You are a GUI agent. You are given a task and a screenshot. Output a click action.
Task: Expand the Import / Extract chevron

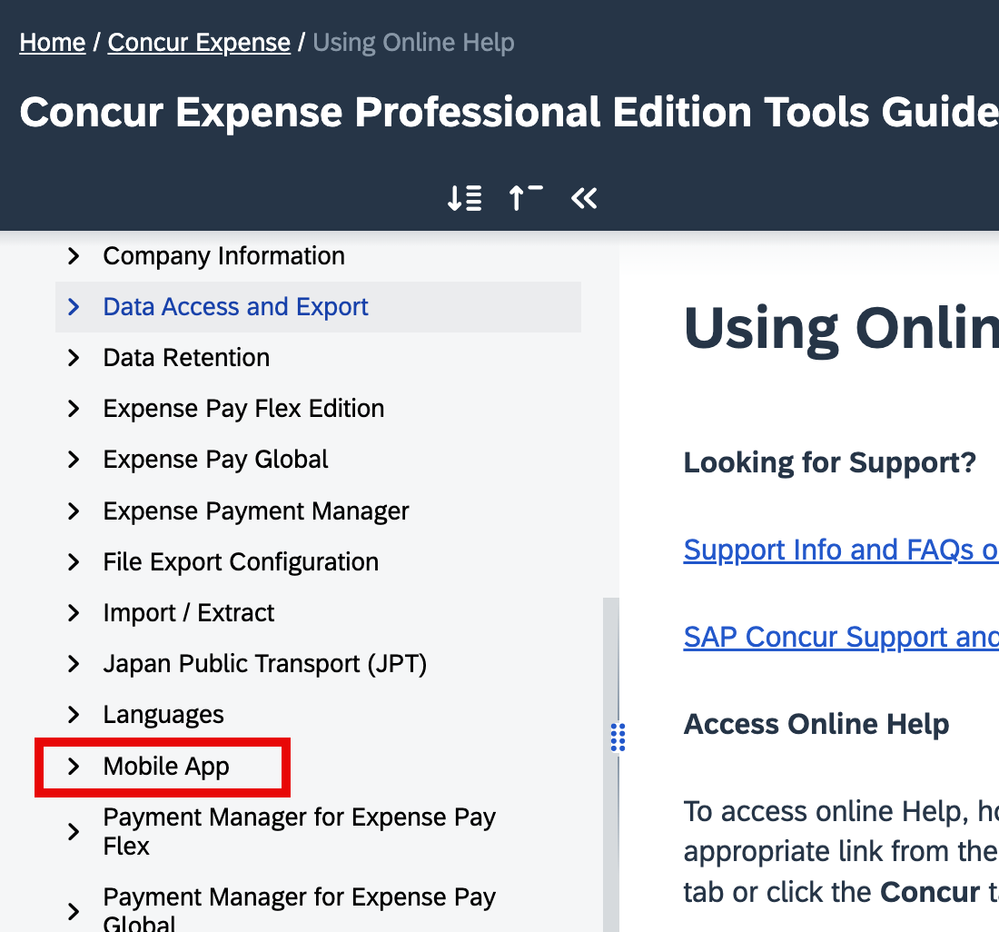[74, 613]
